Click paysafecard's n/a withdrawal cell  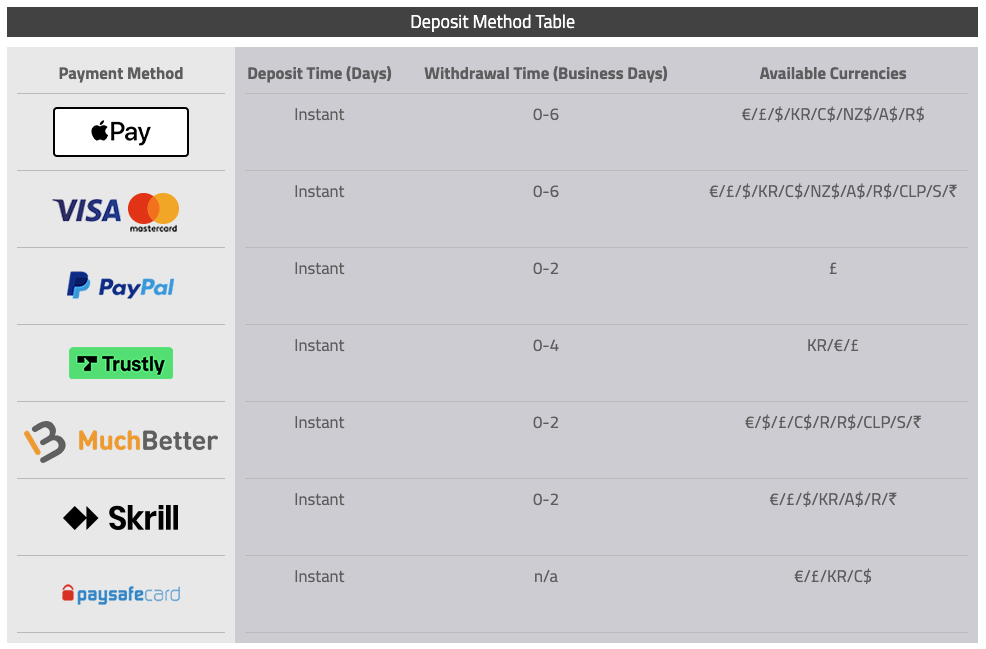click(x=546, y=577)
